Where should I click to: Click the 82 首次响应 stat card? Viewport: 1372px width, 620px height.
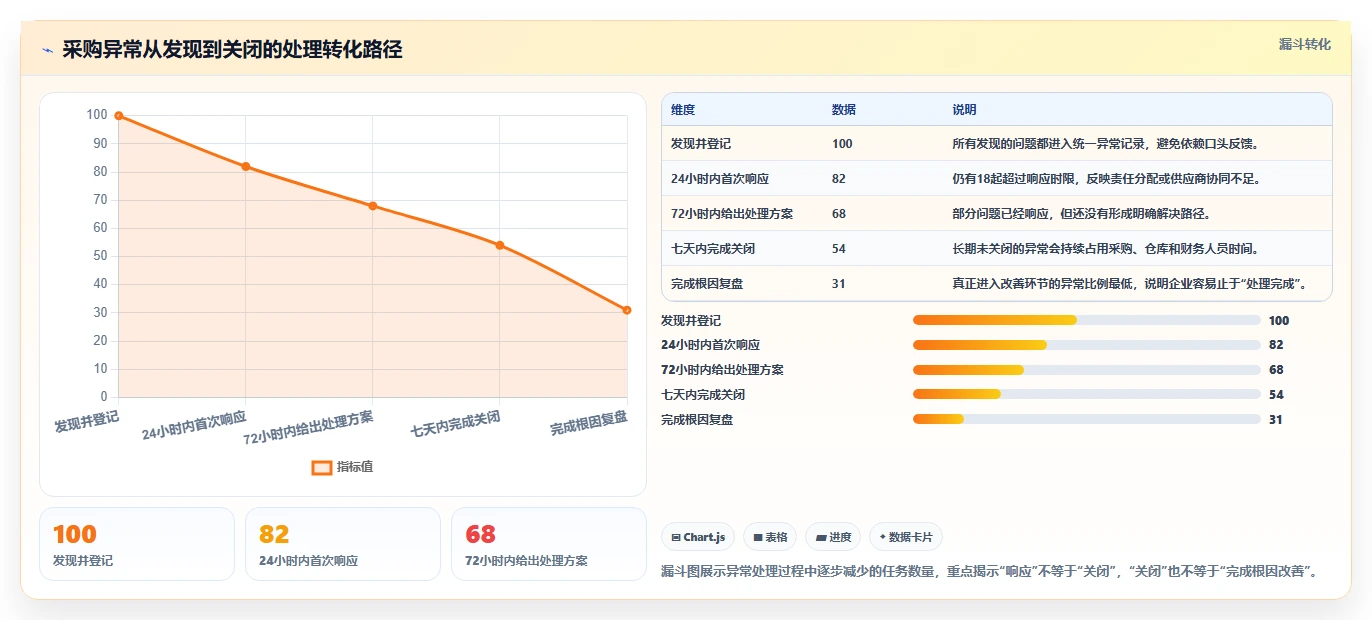tap(343, 544)
